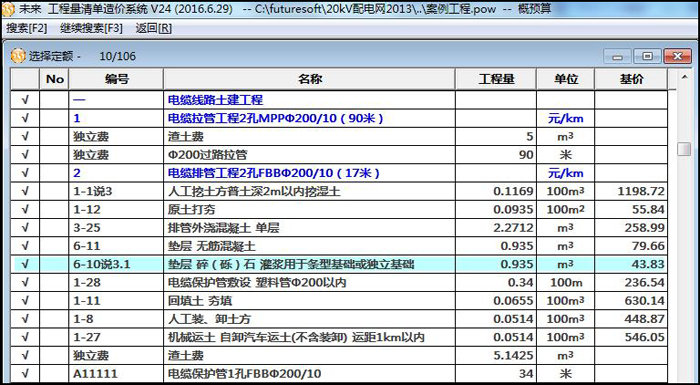Click quantity value 90 for Φ200过路拉管
This screenshot has height=385, width=700.
point(526,155)
